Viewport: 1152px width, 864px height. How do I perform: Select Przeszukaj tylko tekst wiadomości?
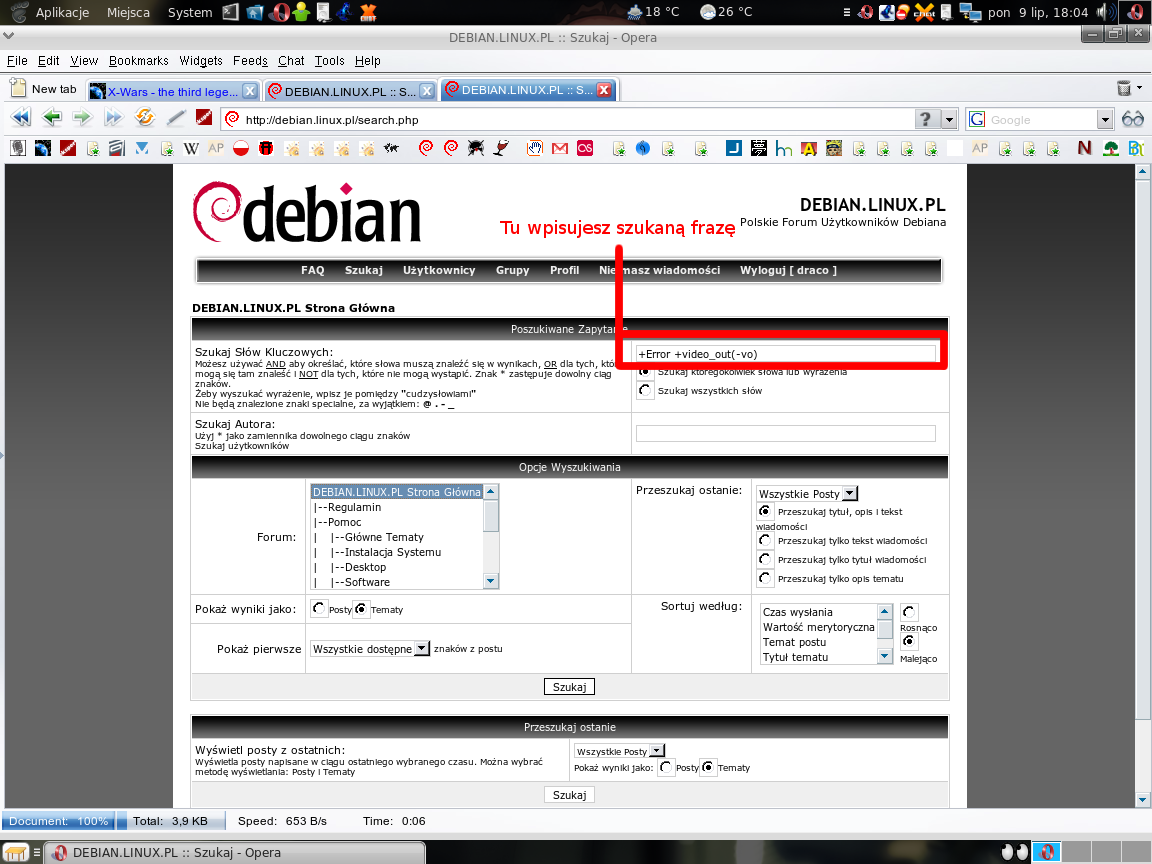point(765,540)
